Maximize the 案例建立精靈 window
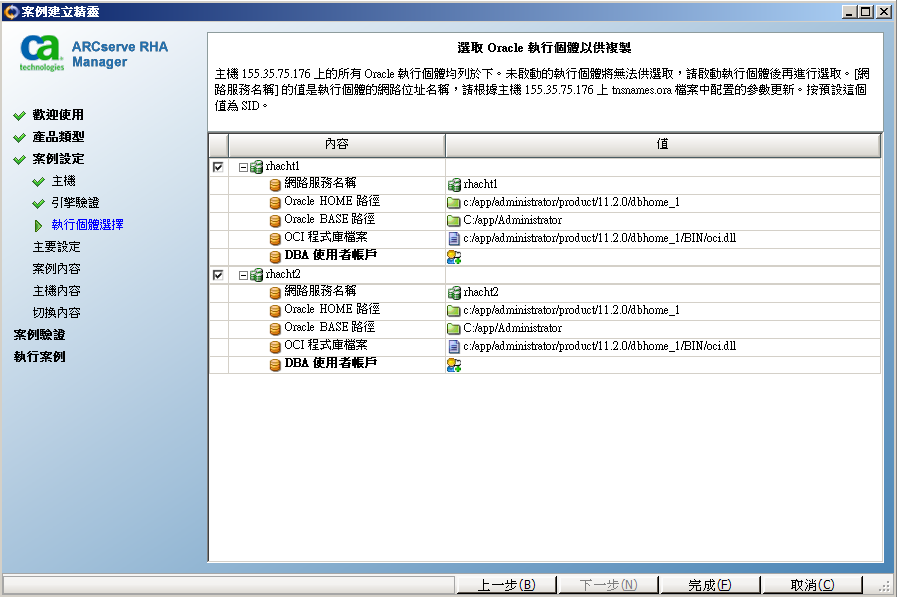The width and height of the screenshot is (897, 597). 866,11
